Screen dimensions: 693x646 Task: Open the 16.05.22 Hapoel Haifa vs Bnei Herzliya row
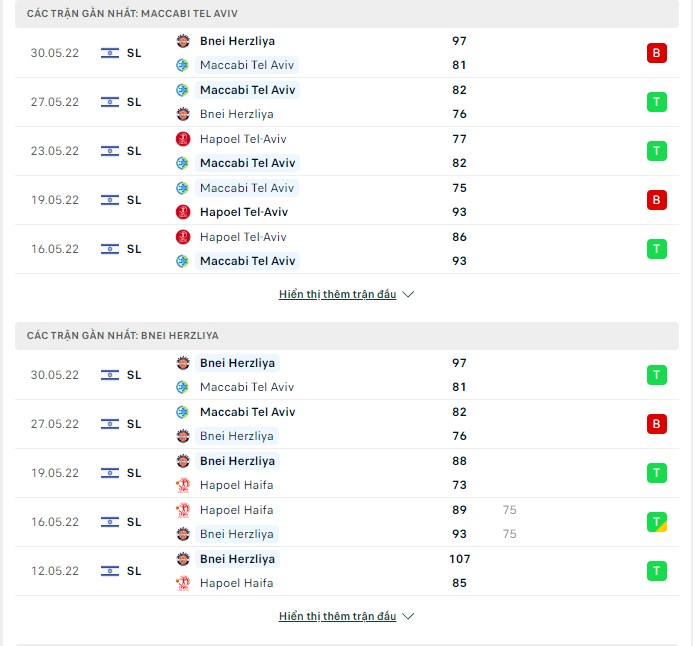[347, 522]
